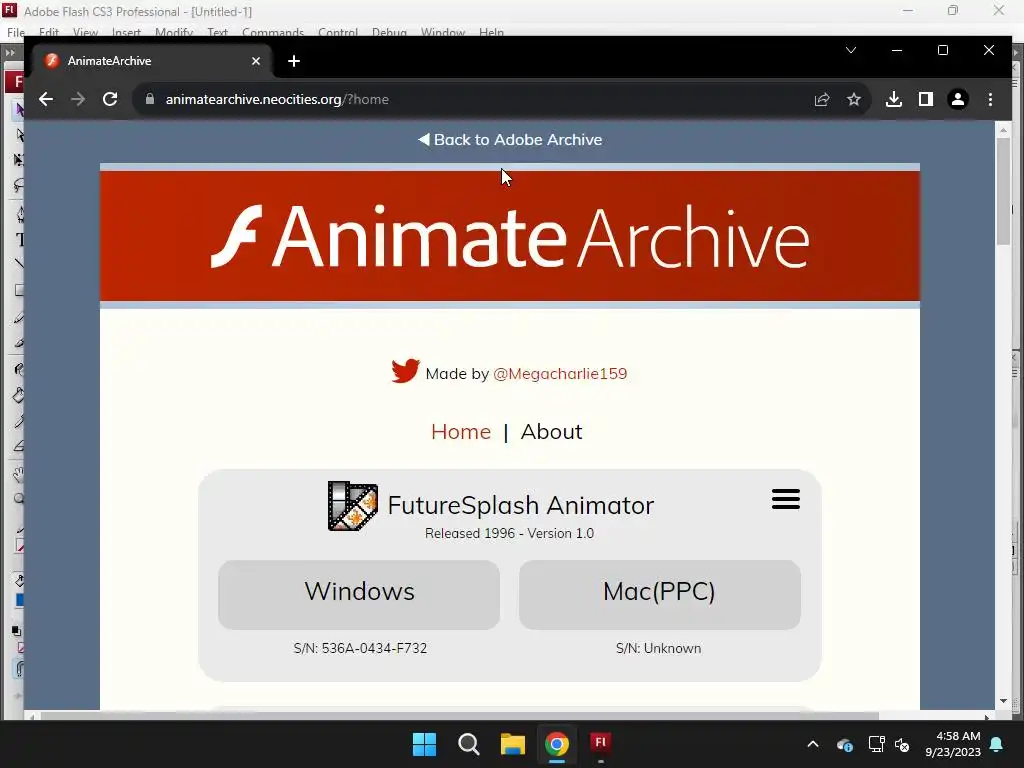
Task: Click the scroll up arrow of the page
Action: 1003,130
